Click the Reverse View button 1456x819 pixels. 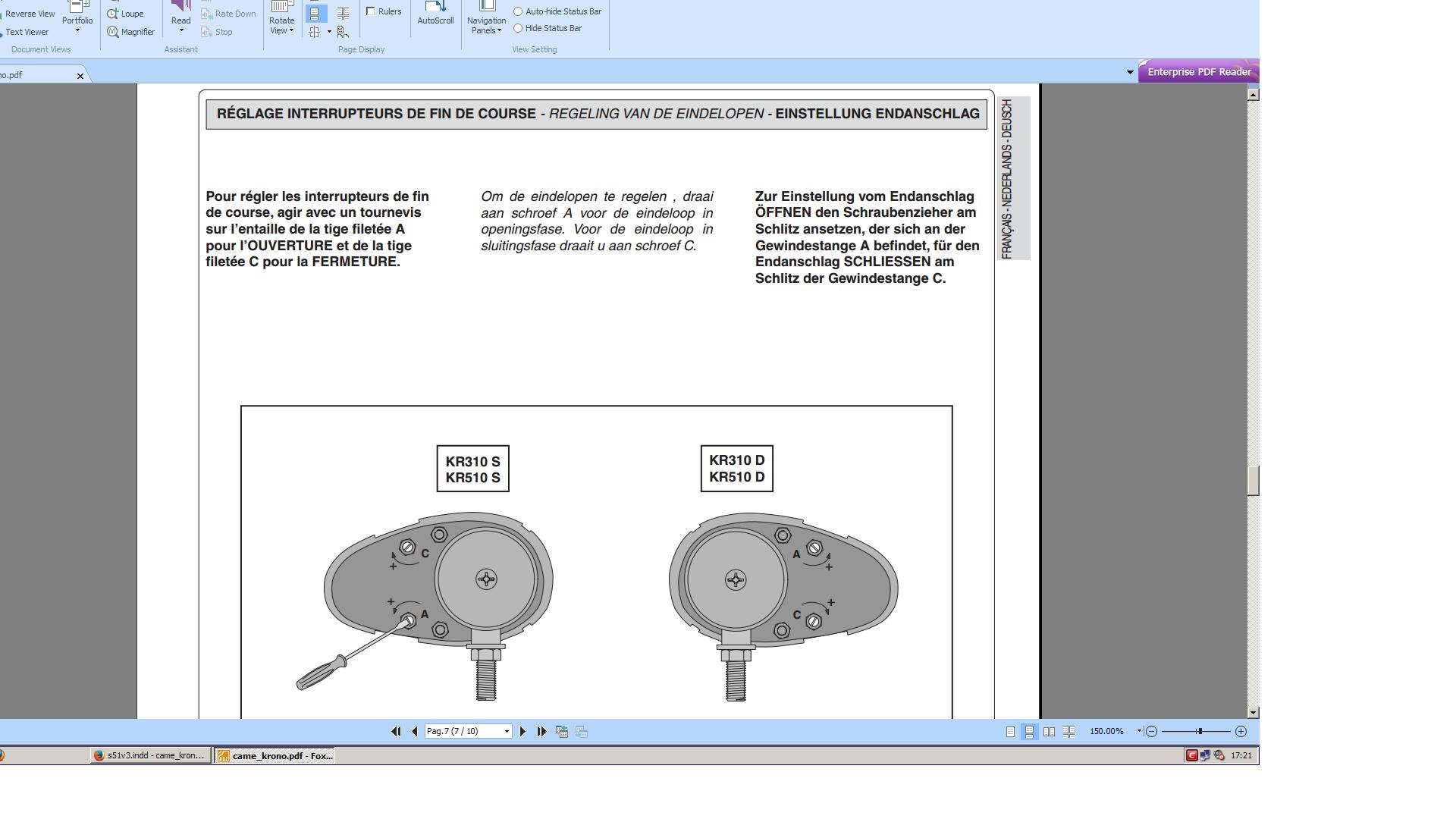[29, 14]
